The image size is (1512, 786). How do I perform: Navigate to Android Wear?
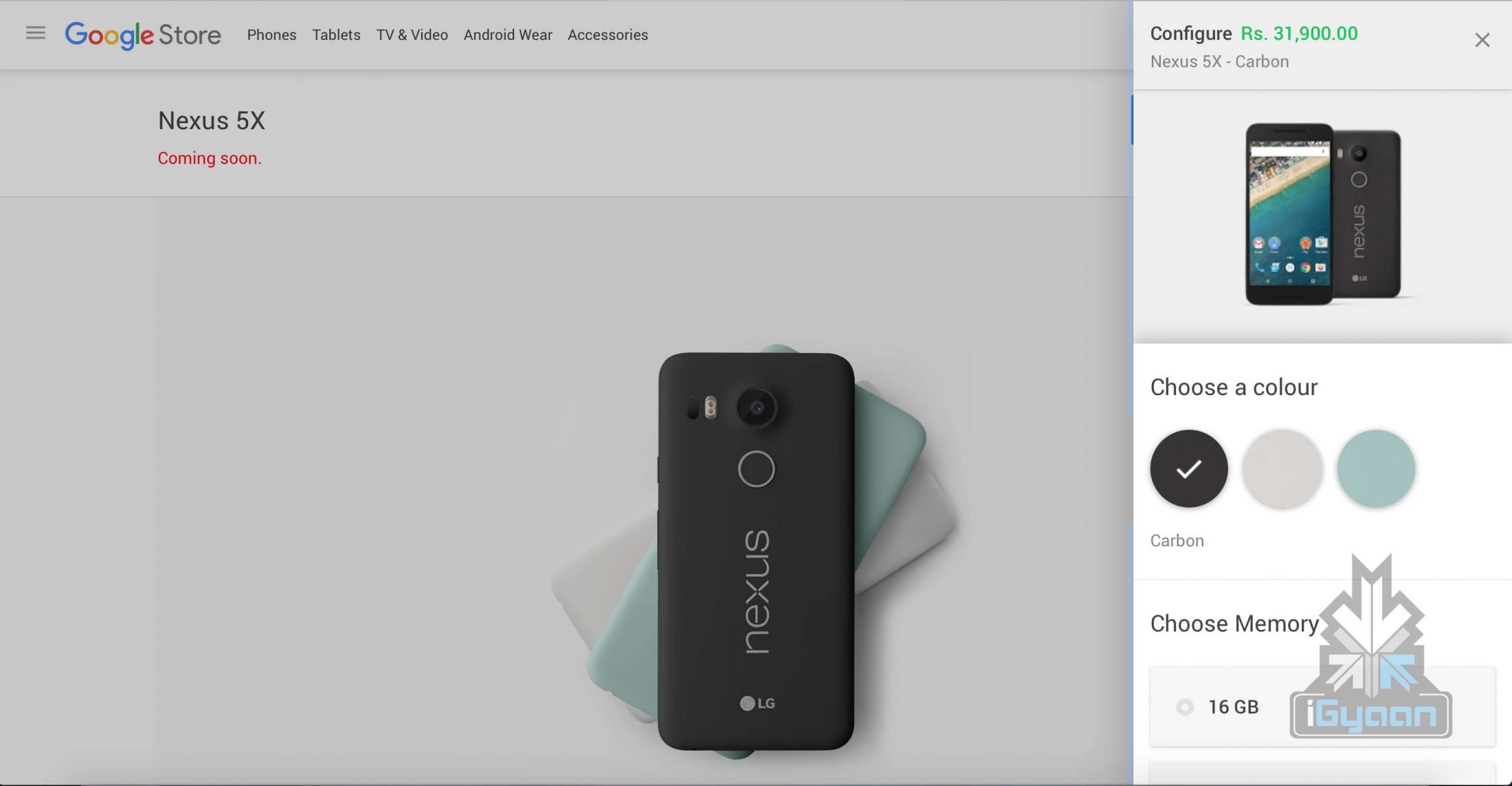point(508,35)
